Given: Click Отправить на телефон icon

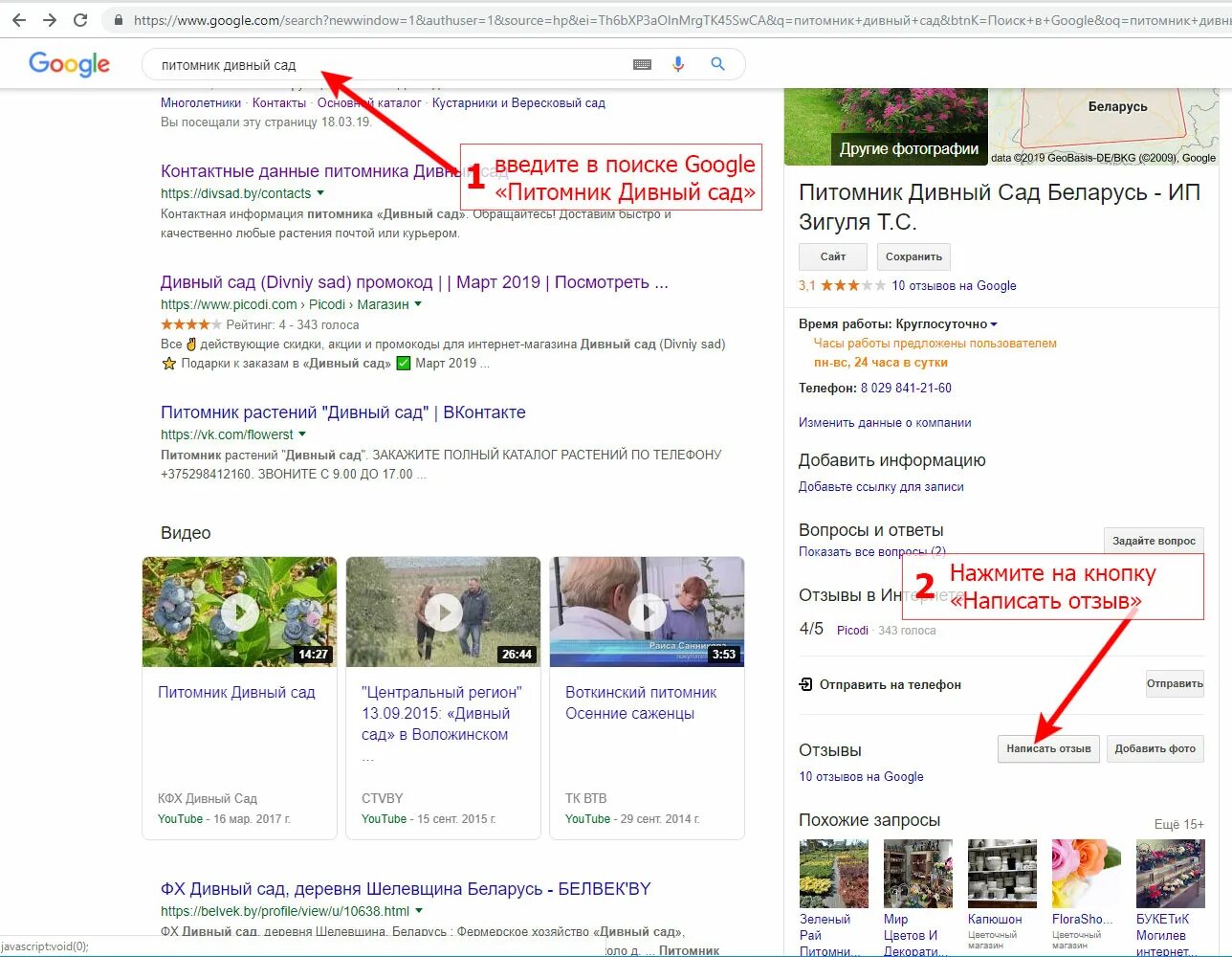Looking at the screenshot, I should coord(805,684).
